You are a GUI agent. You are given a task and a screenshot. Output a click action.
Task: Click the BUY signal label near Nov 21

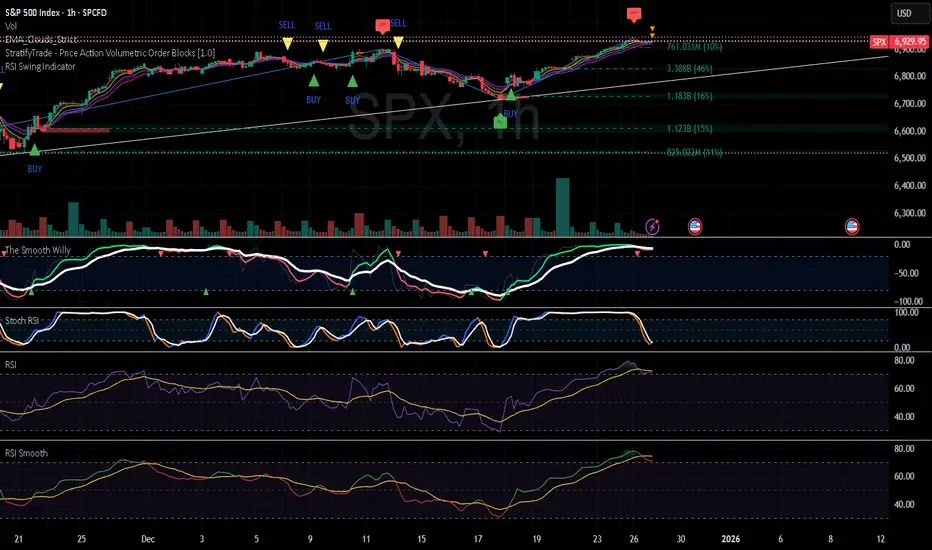pyautogui.click(x=34, y=169)
